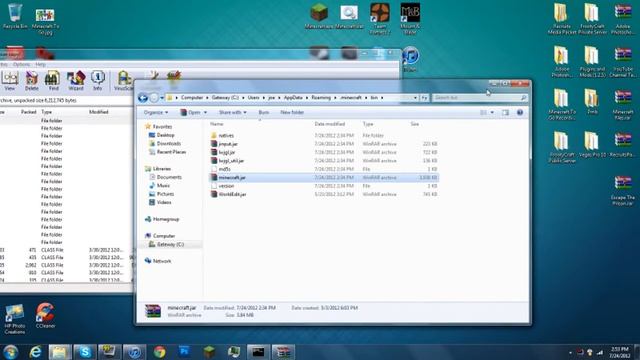640x360 pixels.
Task: Select Downloads in the navigation pane
Action: [165, 143]
